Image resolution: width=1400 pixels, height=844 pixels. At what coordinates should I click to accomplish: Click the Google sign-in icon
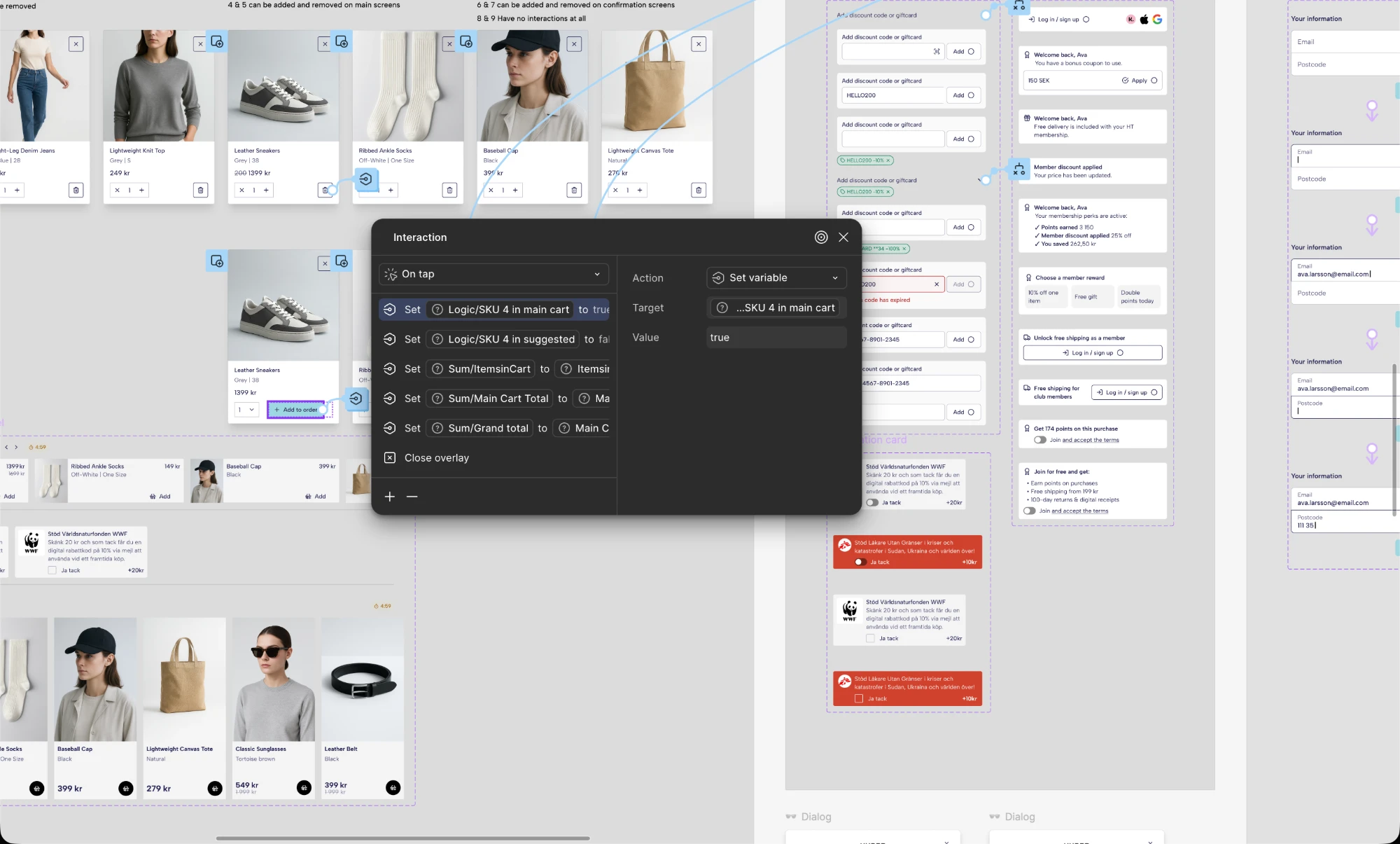tap(1158, 20)
